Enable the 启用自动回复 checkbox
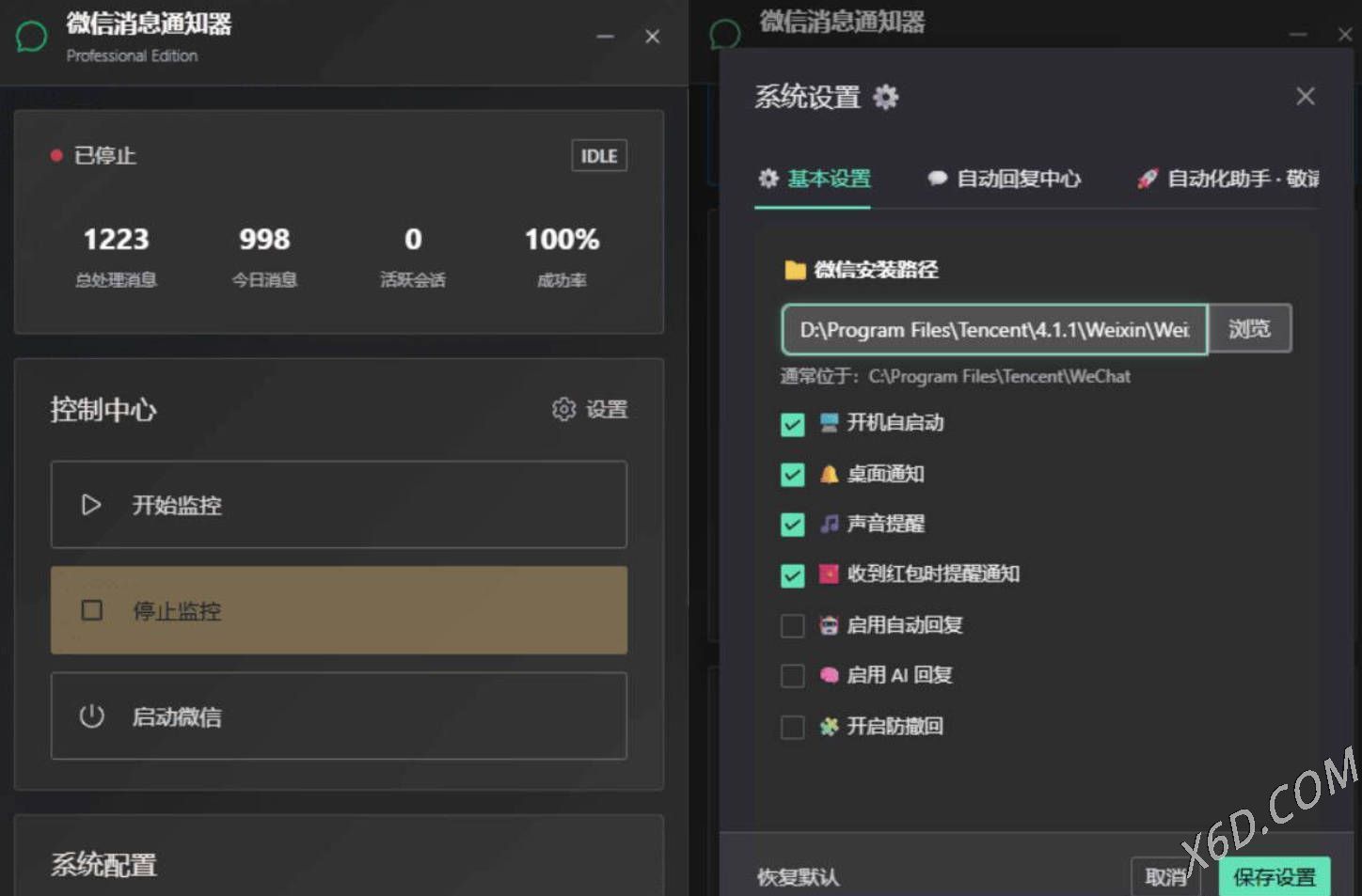The height and width of the screenshot is (896, 1362). pos(792,624)
